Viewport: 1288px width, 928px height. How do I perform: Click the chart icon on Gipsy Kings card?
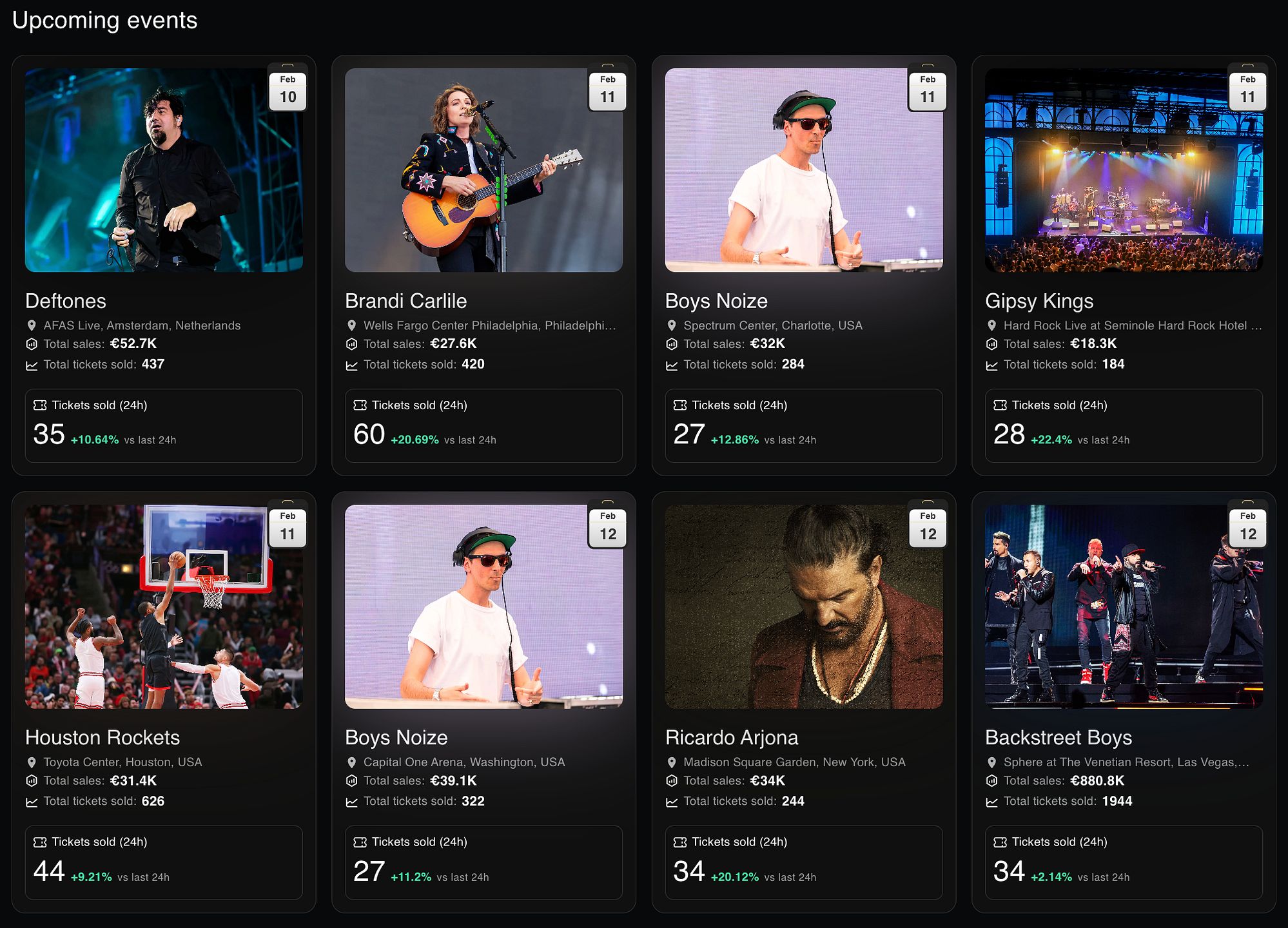pos(991,365)
